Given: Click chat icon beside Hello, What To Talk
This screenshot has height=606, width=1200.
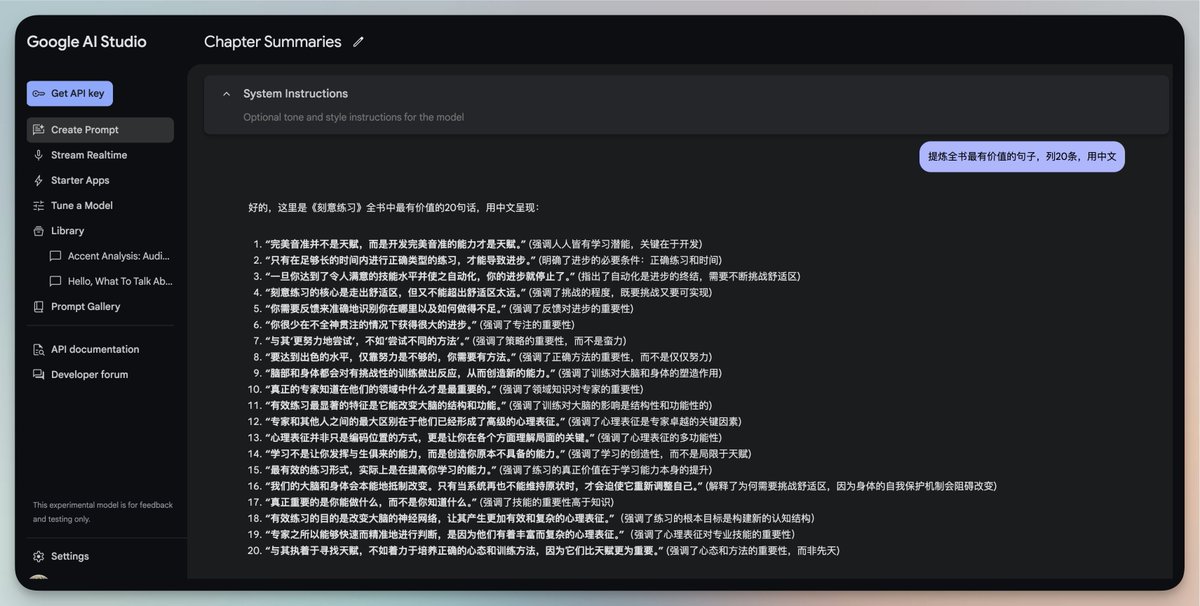Looking at the screenshot, I should [56, 281].
